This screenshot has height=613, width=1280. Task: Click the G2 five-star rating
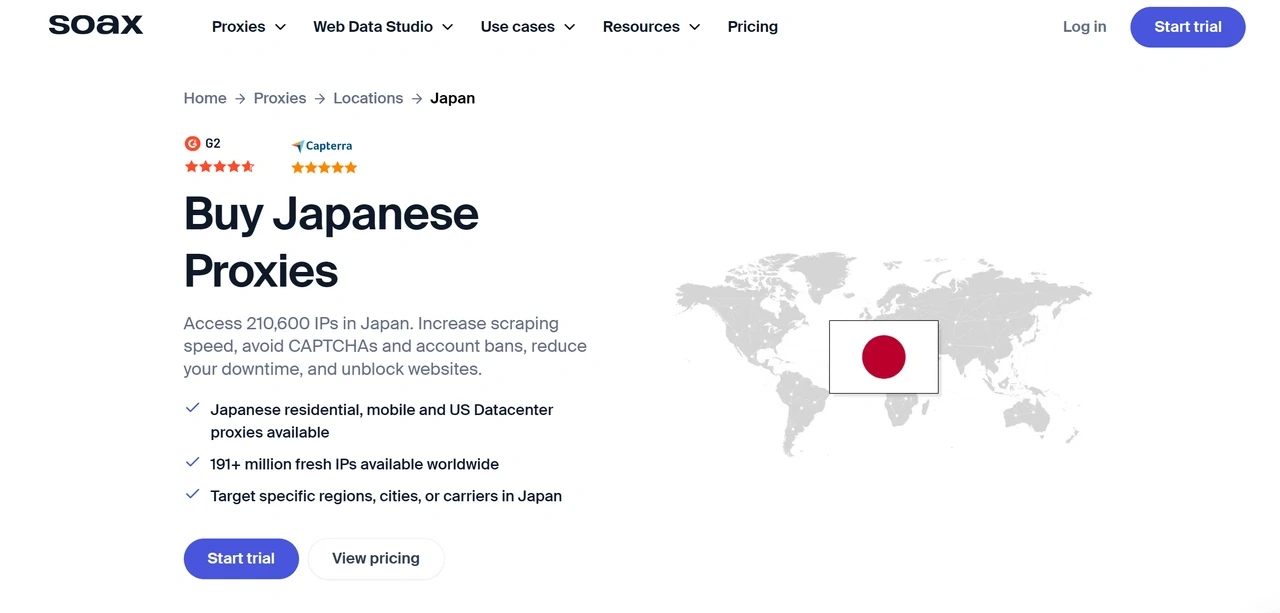click(x=219, y=166)
